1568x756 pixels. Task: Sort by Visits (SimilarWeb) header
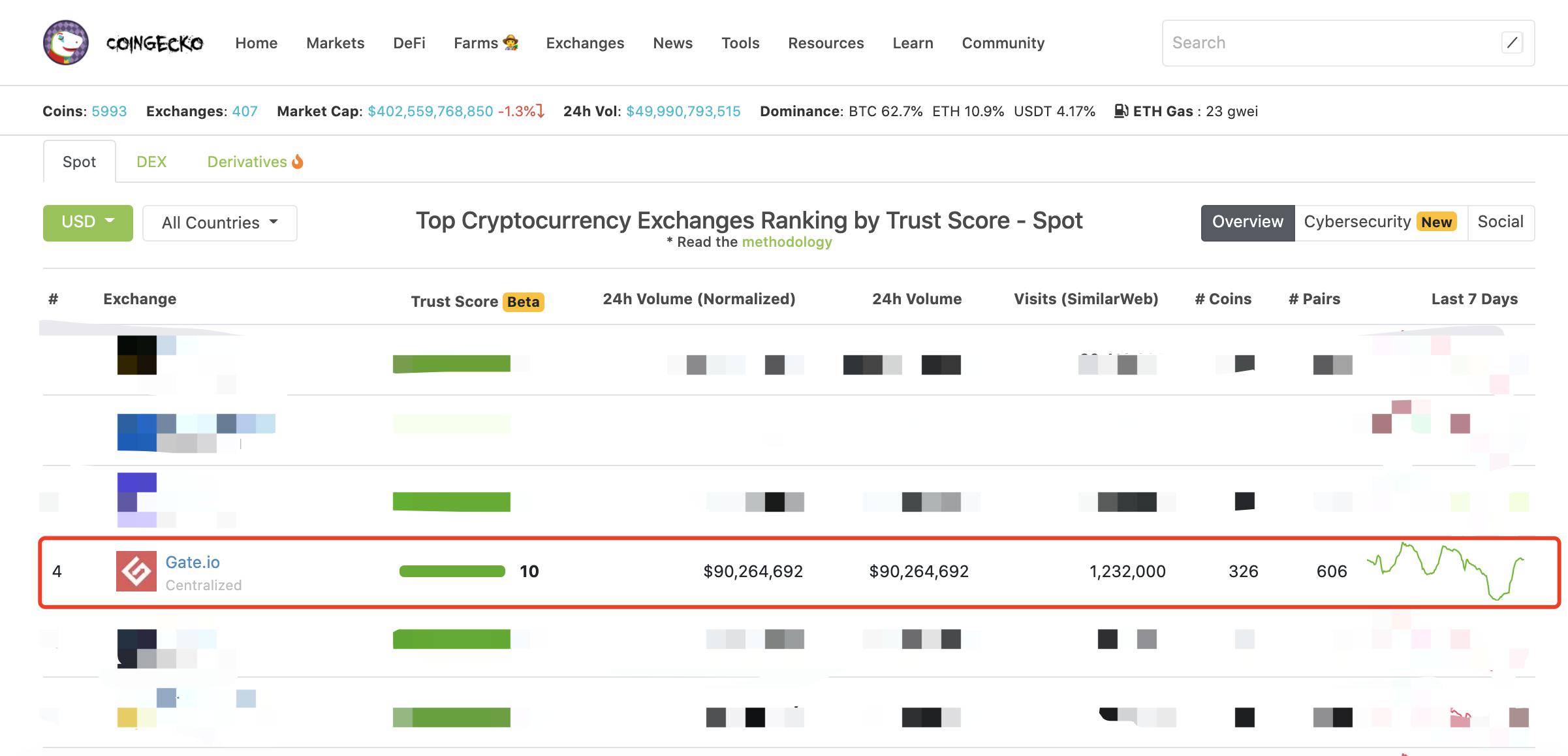[x=1086, y=299]
